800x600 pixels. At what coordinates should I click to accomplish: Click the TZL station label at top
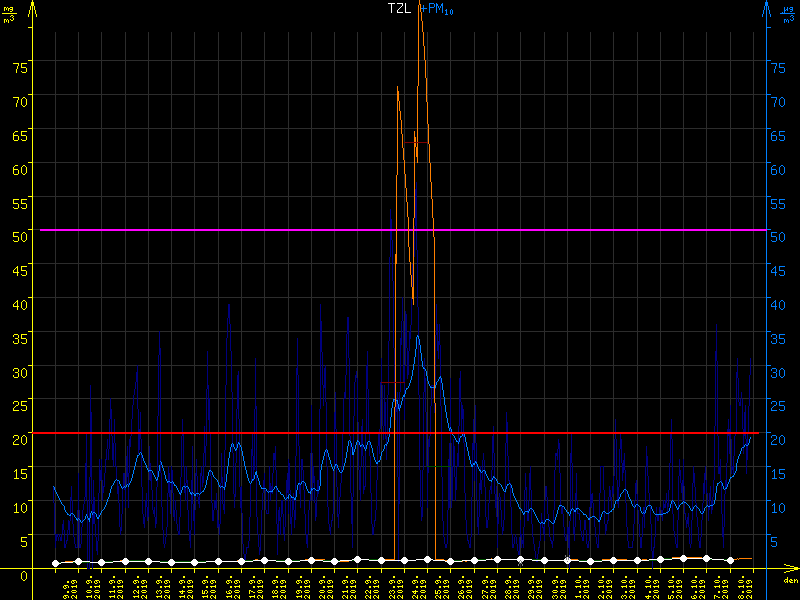click(399, 8)
